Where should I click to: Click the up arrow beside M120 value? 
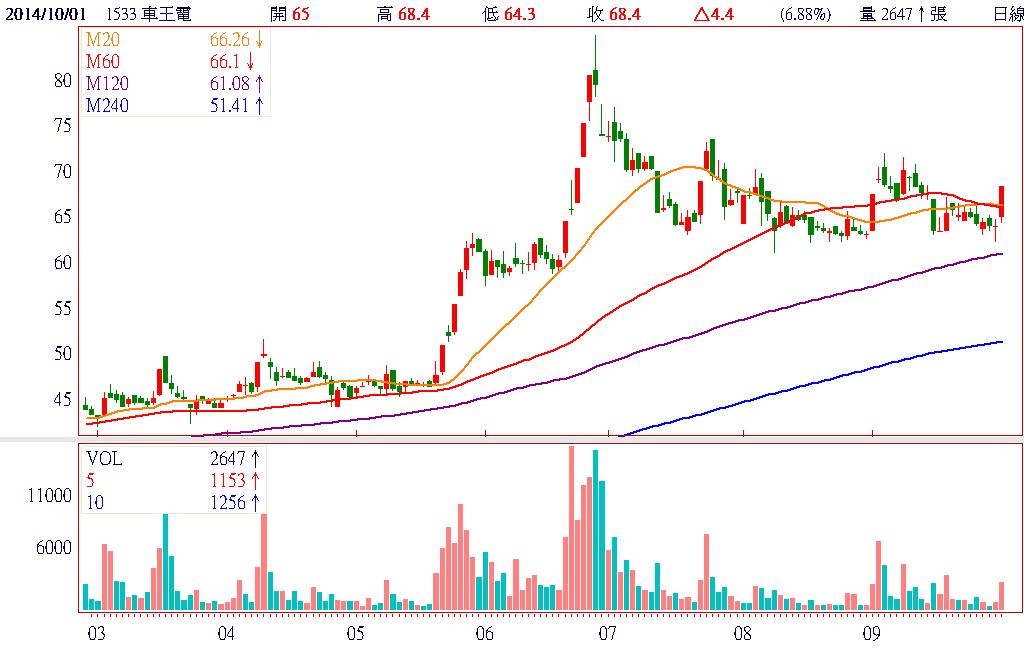click(259, 83)
